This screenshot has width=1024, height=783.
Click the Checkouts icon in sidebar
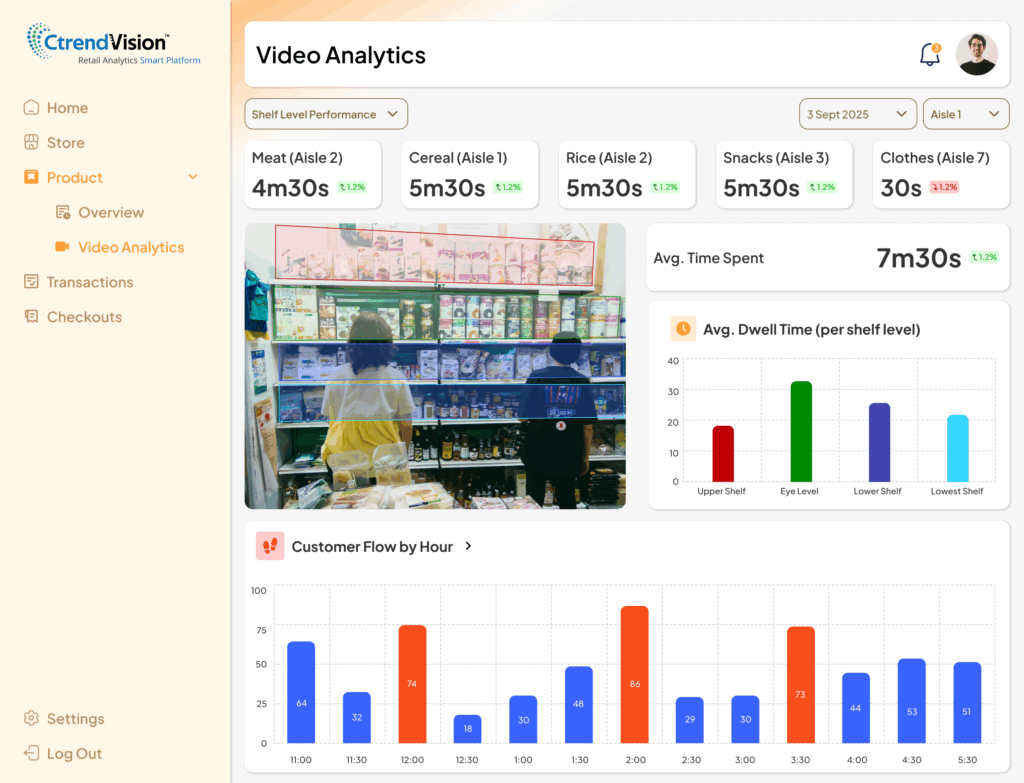32,317
